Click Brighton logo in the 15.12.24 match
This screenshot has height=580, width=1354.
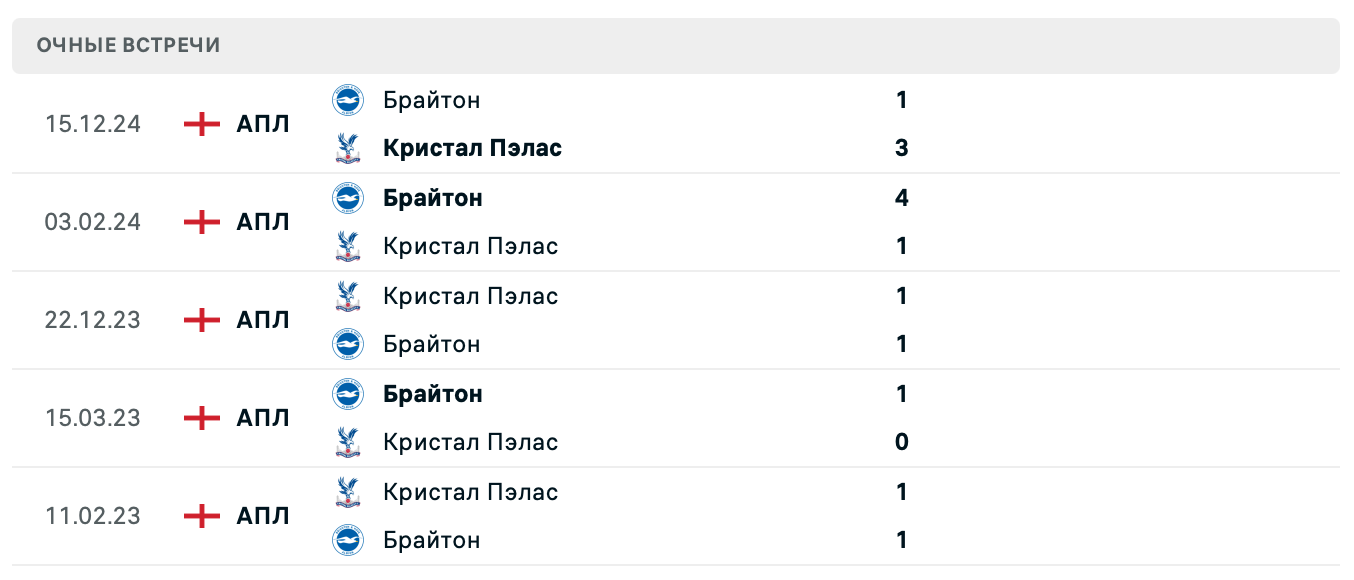[347, 100]
